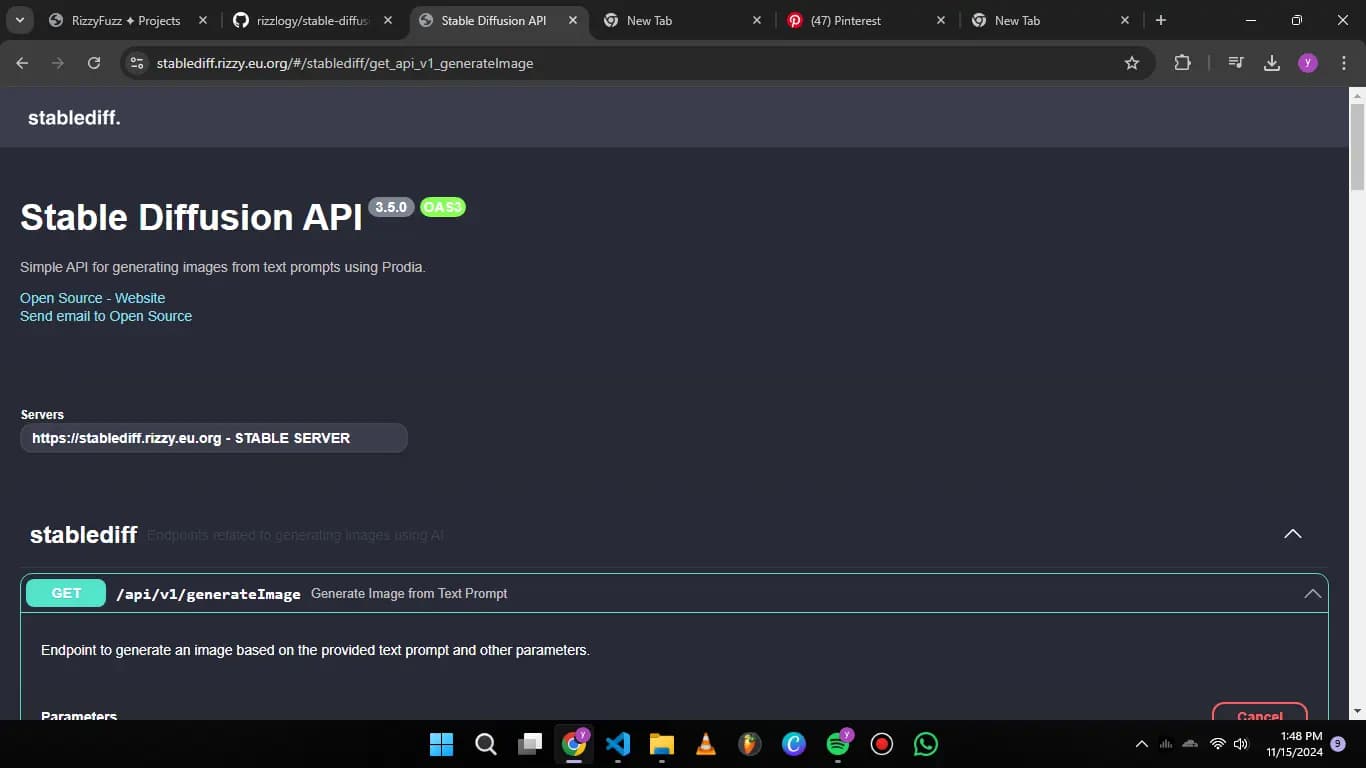Open VLC media player from the taskbar
This screenshot has width=1366, height=768.
(x=706, y=744)
